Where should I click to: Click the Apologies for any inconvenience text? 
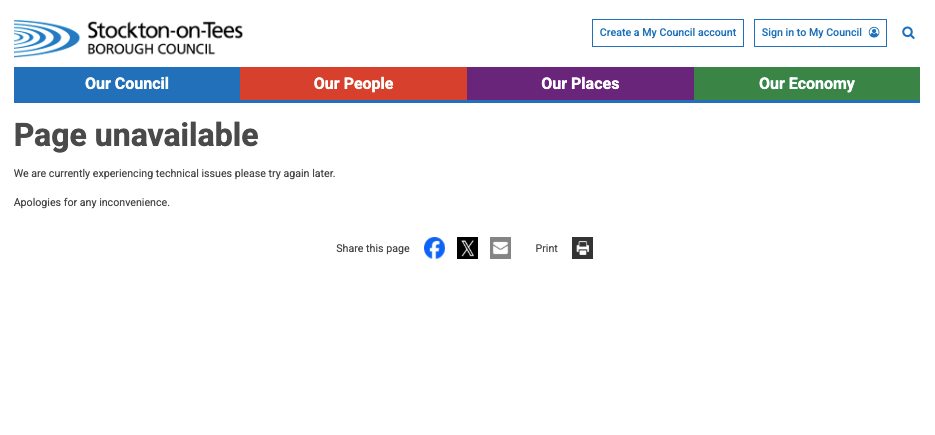[92, 202]
